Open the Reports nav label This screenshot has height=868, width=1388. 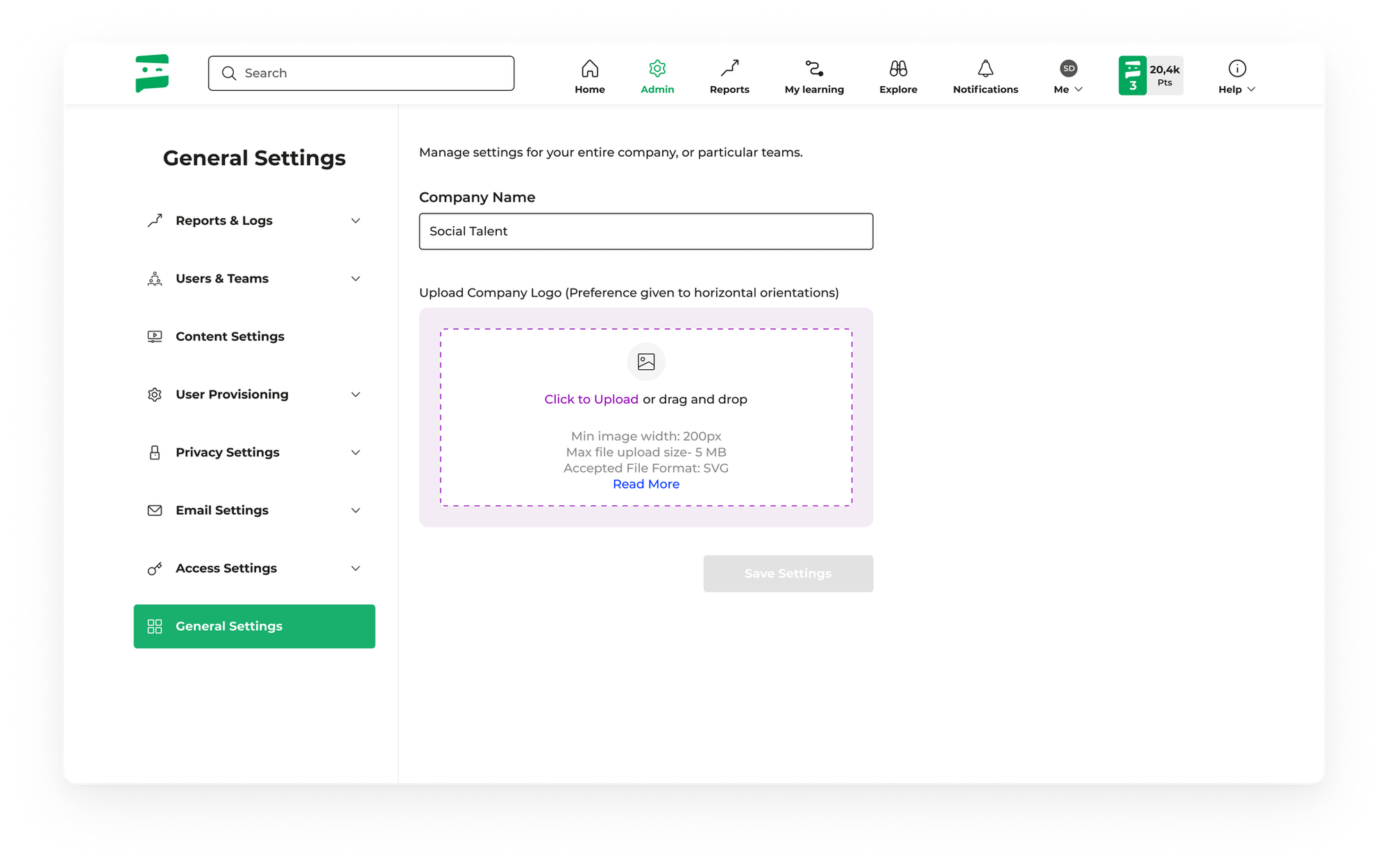729,90
